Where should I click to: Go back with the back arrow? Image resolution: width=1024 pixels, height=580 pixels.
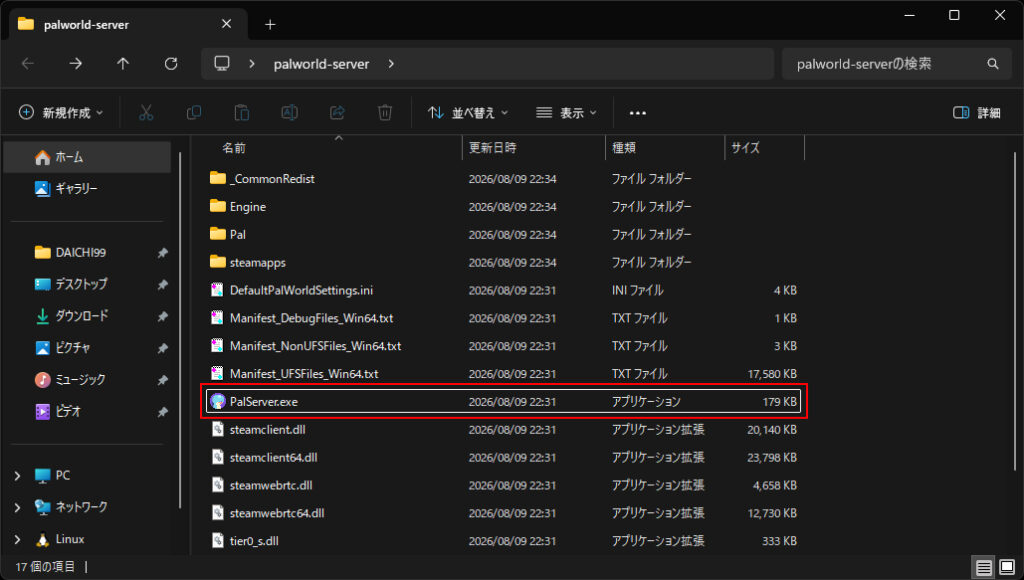(x=28, y=63)
